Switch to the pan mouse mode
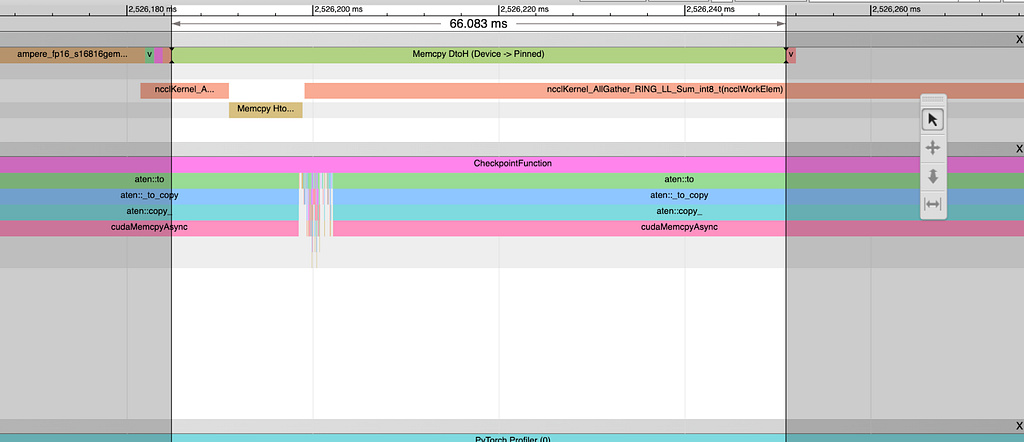Image resolution: width=1024 pixels, height=442 pixels. 933,148
